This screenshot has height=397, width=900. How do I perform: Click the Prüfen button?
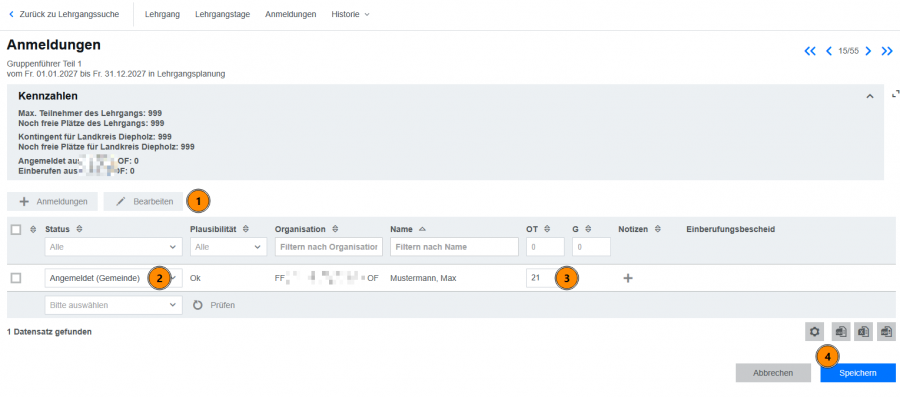[x=214, y=305]
